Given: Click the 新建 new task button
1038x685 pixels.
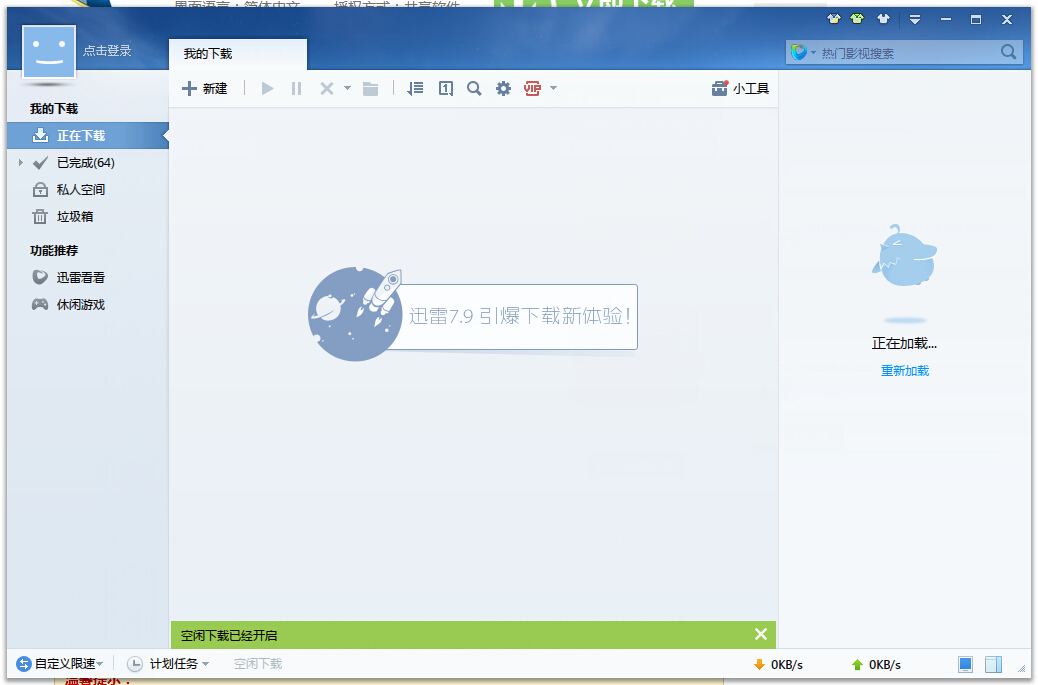Looking at the screenshot, I should (x=205, y=89).
